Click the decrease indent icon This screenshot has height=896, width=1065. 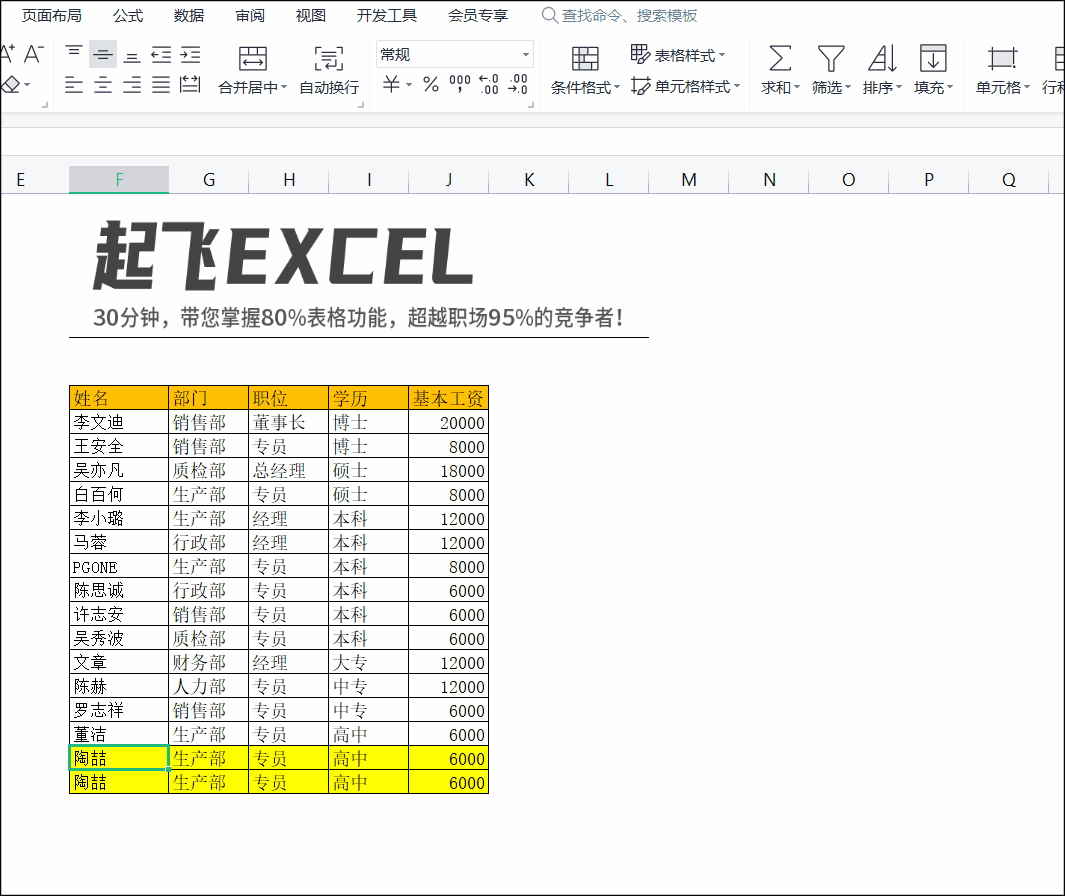pyautogui.click(x=161, y=54)
